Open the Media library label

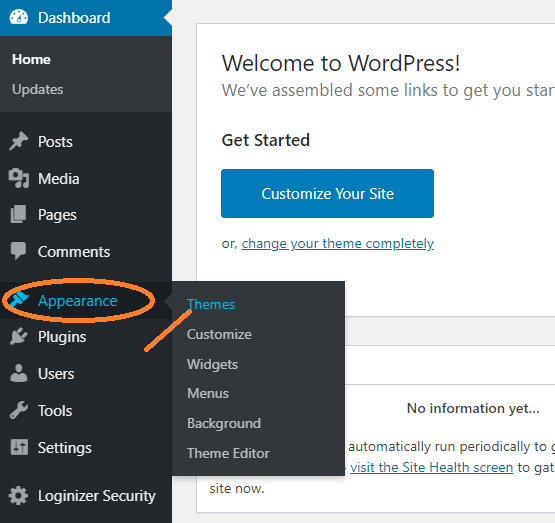click(x=59, y=179)
